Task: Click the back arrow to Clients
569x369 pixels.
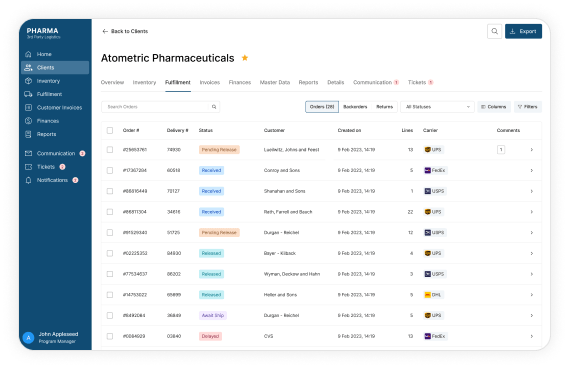Action: (105, 31)
